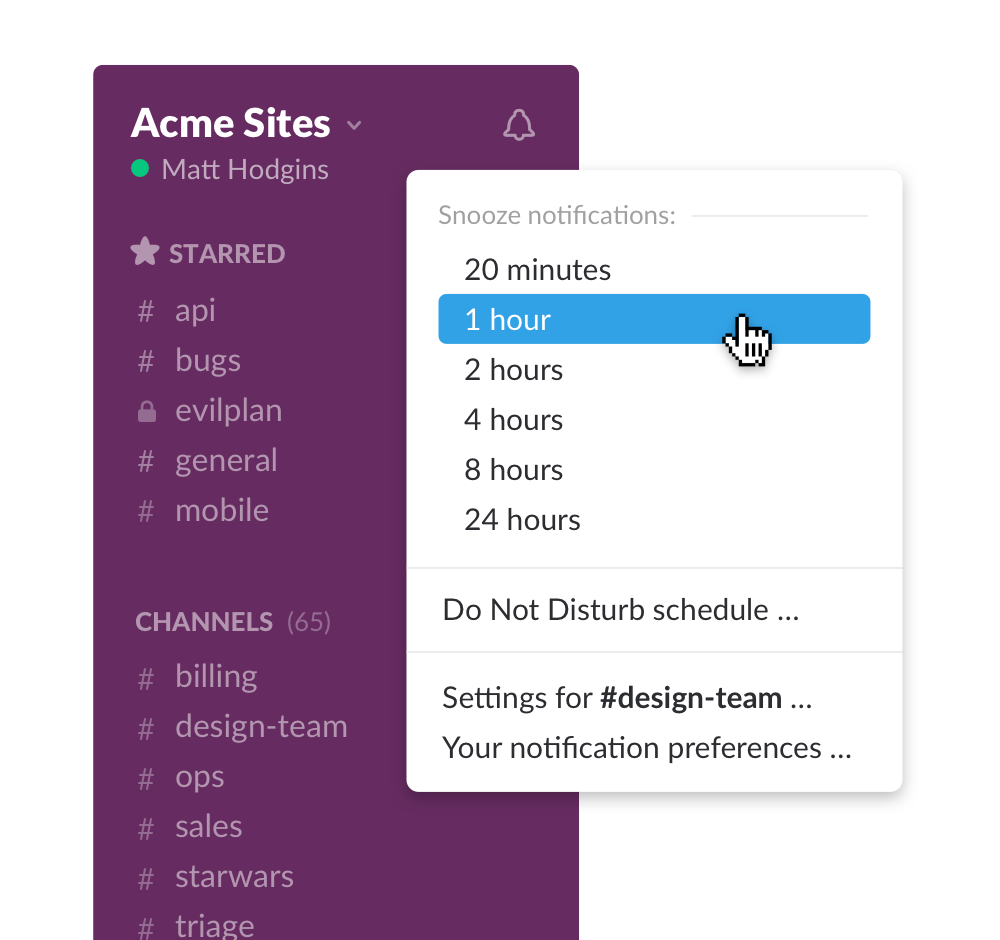Collapse the CHANNELS section

(204, 621)
